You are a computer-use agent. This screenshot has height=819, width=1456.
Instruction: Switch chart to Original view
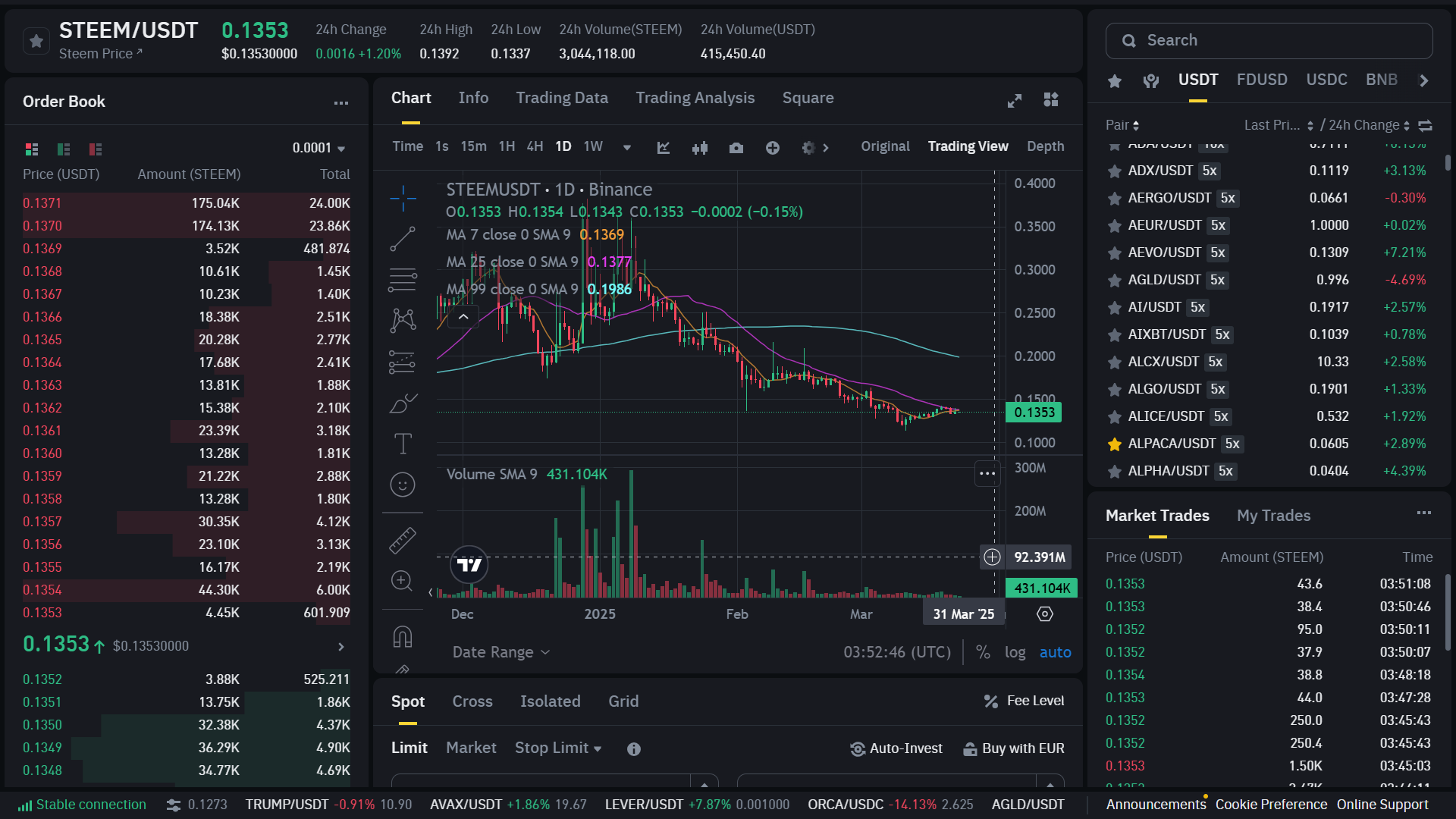(x=885, y=146)
